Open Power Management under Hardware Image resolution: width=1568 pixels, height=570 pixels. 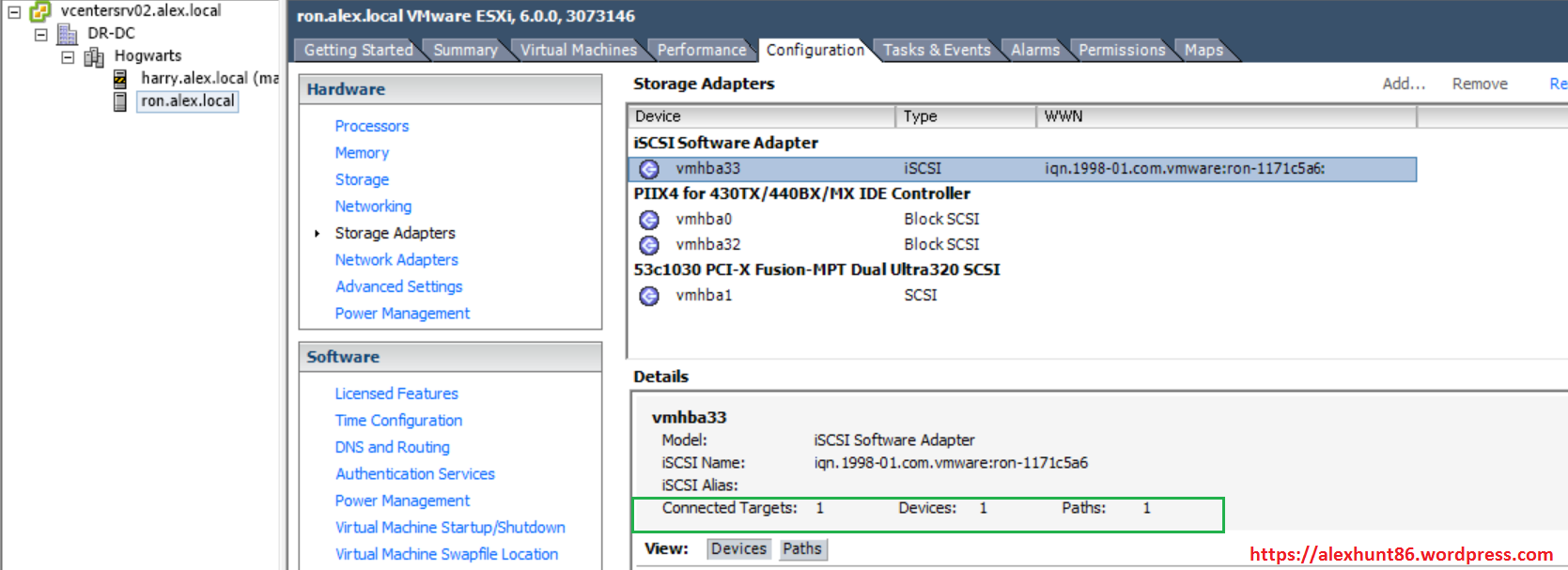[402, 314]
